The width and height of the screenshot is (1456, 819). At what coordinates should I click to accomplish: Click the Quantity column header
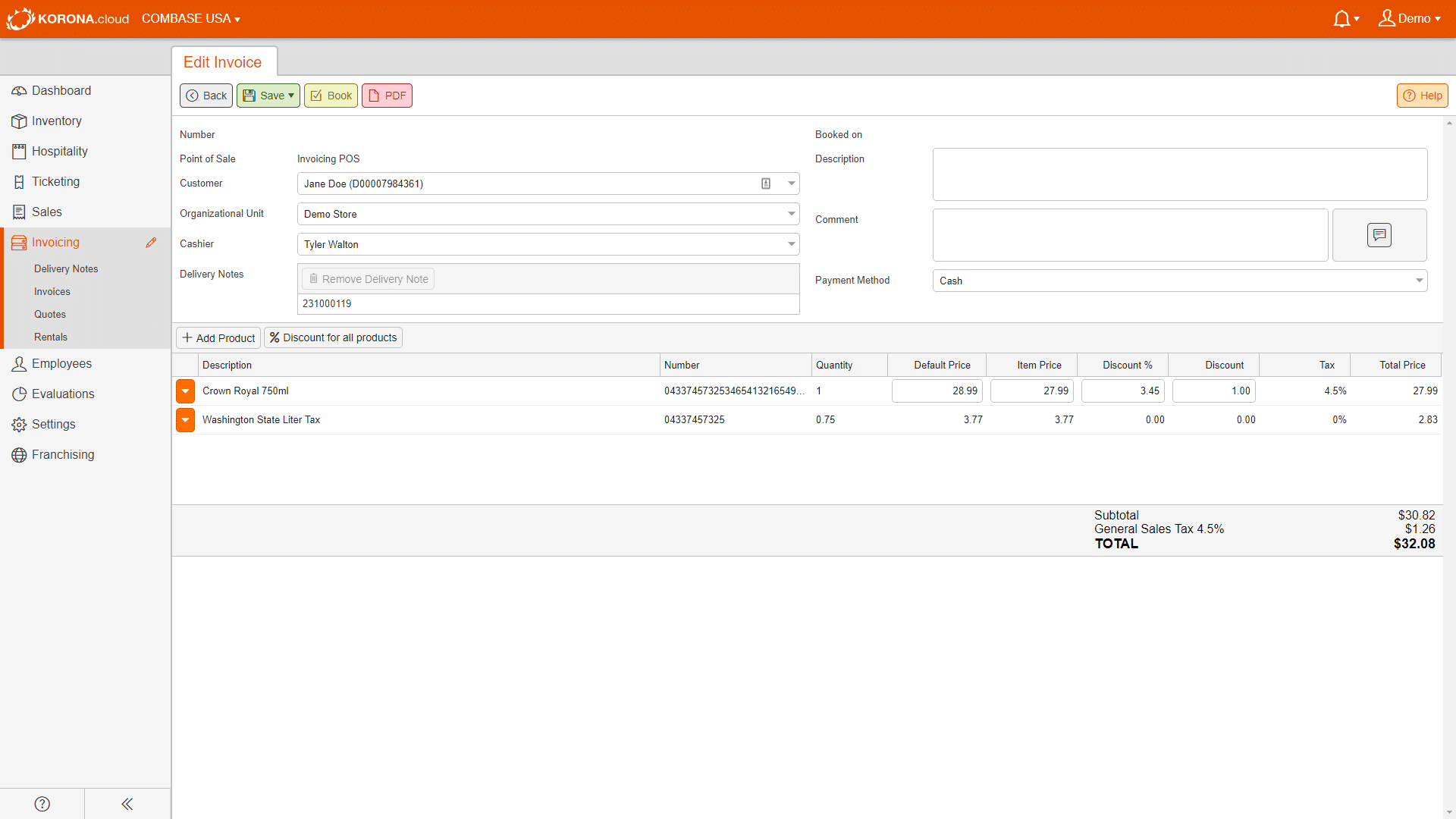(x=849, y=366)
